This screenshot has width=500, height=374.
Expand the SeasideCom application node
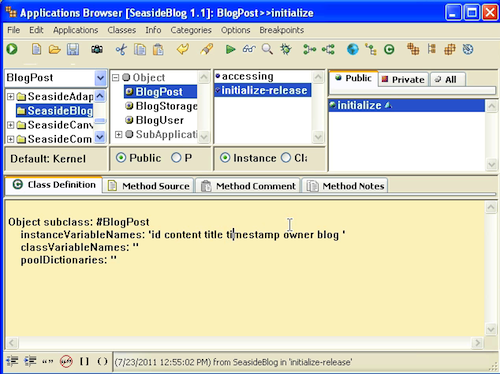pyautogui.click(x=10, y=139)
